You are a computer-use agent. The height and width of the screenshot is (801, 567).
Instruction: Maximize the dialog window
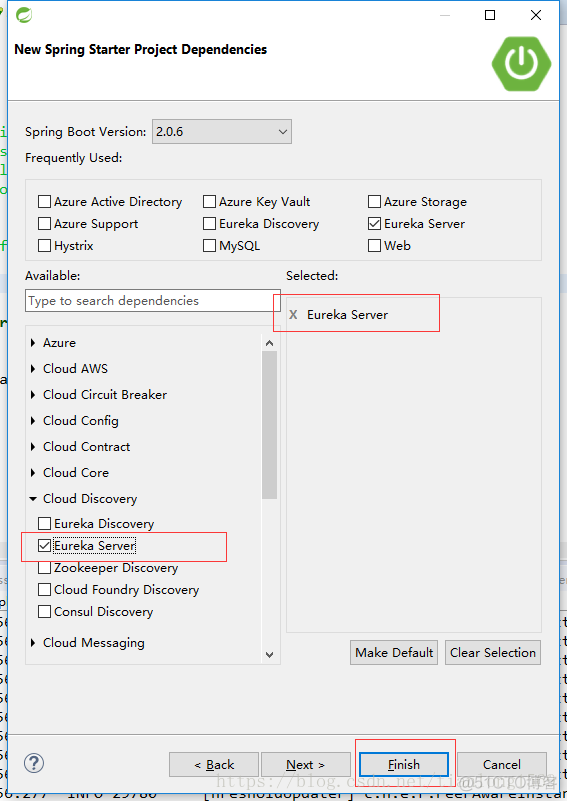(489, 15)
